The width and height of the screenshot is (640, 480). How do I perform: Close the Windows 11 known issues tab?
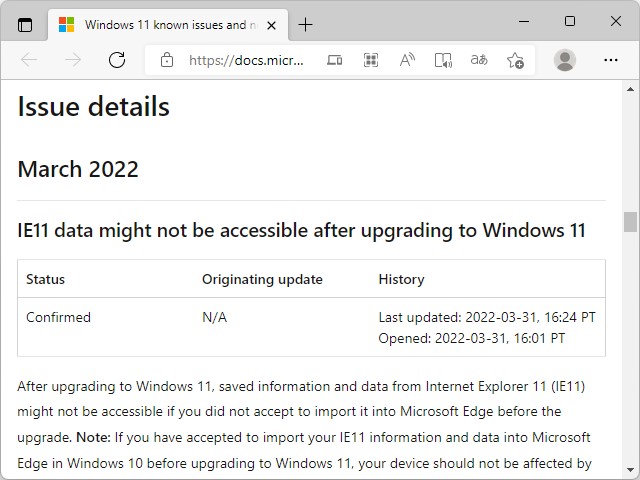[271, 25]
